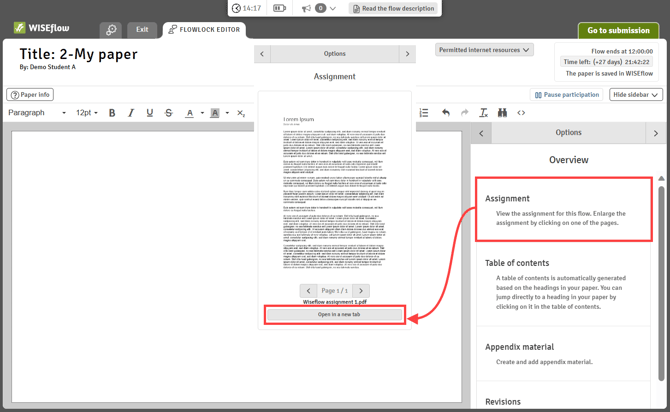This screenshot has width=670, height=412.
Task: Click the undo arrow icon
Action: tap(446, 113)
